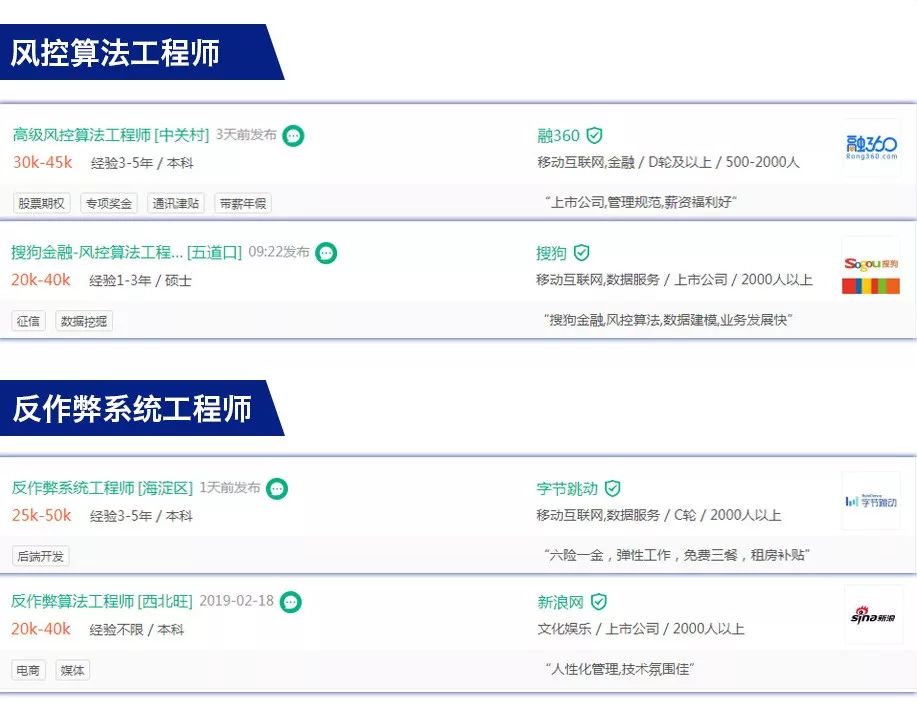Click slogan 搜狗金融,风控算法,数据建模,业务发展快

(x=668, y=320)
